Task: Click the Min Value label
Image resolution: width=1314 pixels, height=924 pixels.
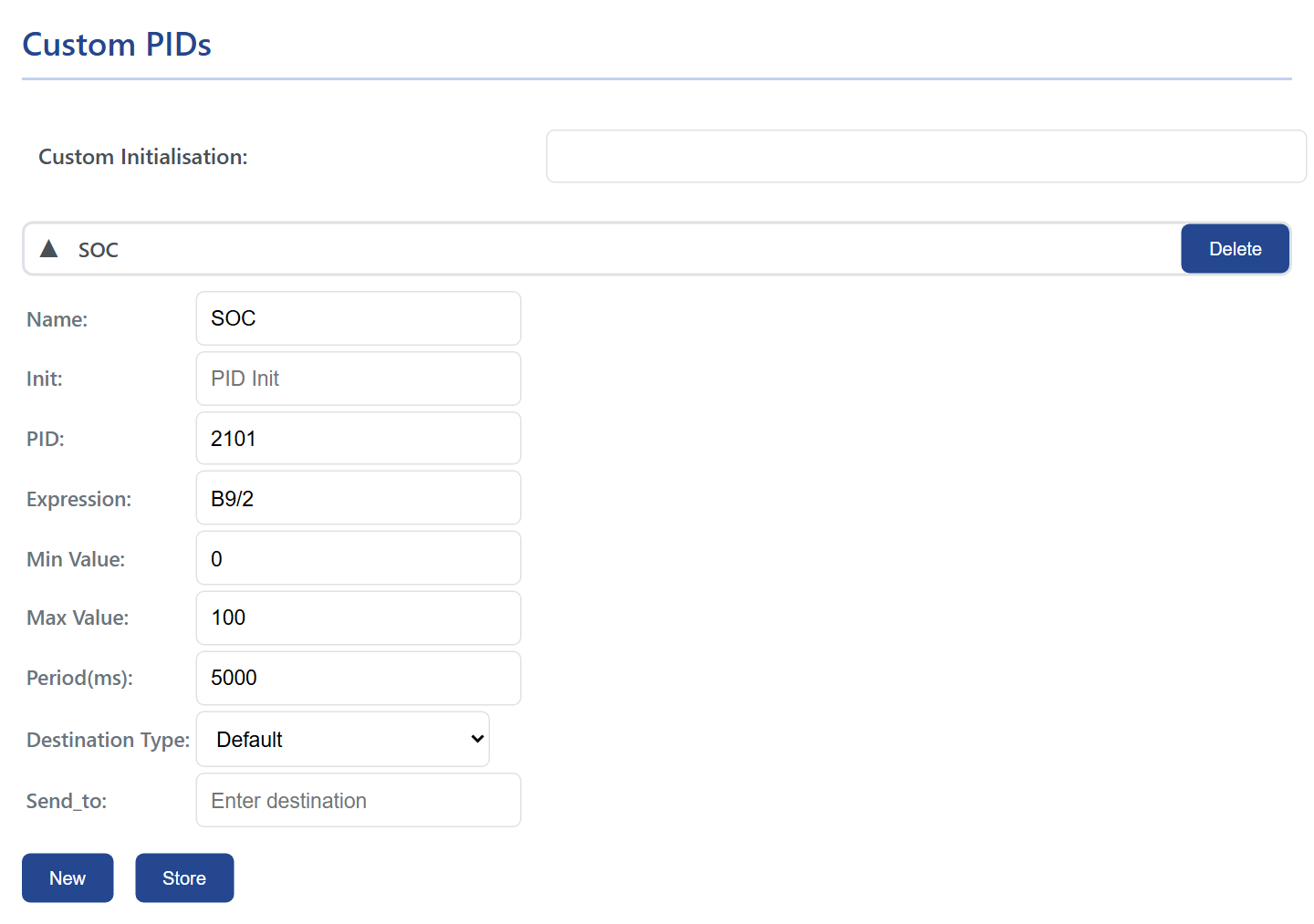Action: tap(76, 559)
